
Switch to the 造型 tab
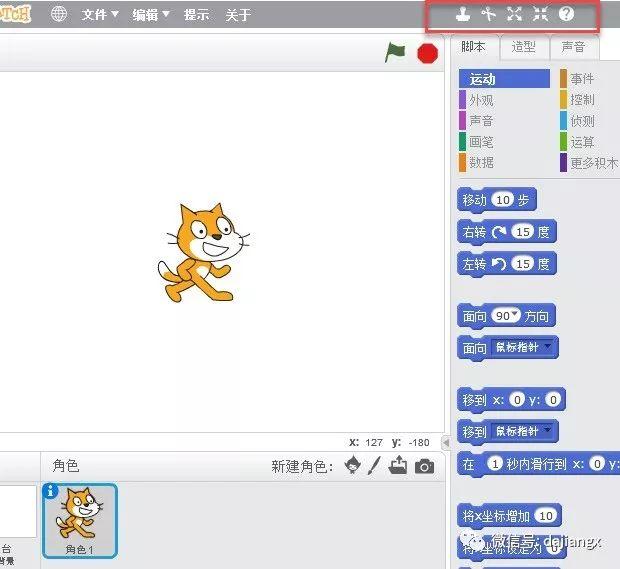click(x=524, y=47)
